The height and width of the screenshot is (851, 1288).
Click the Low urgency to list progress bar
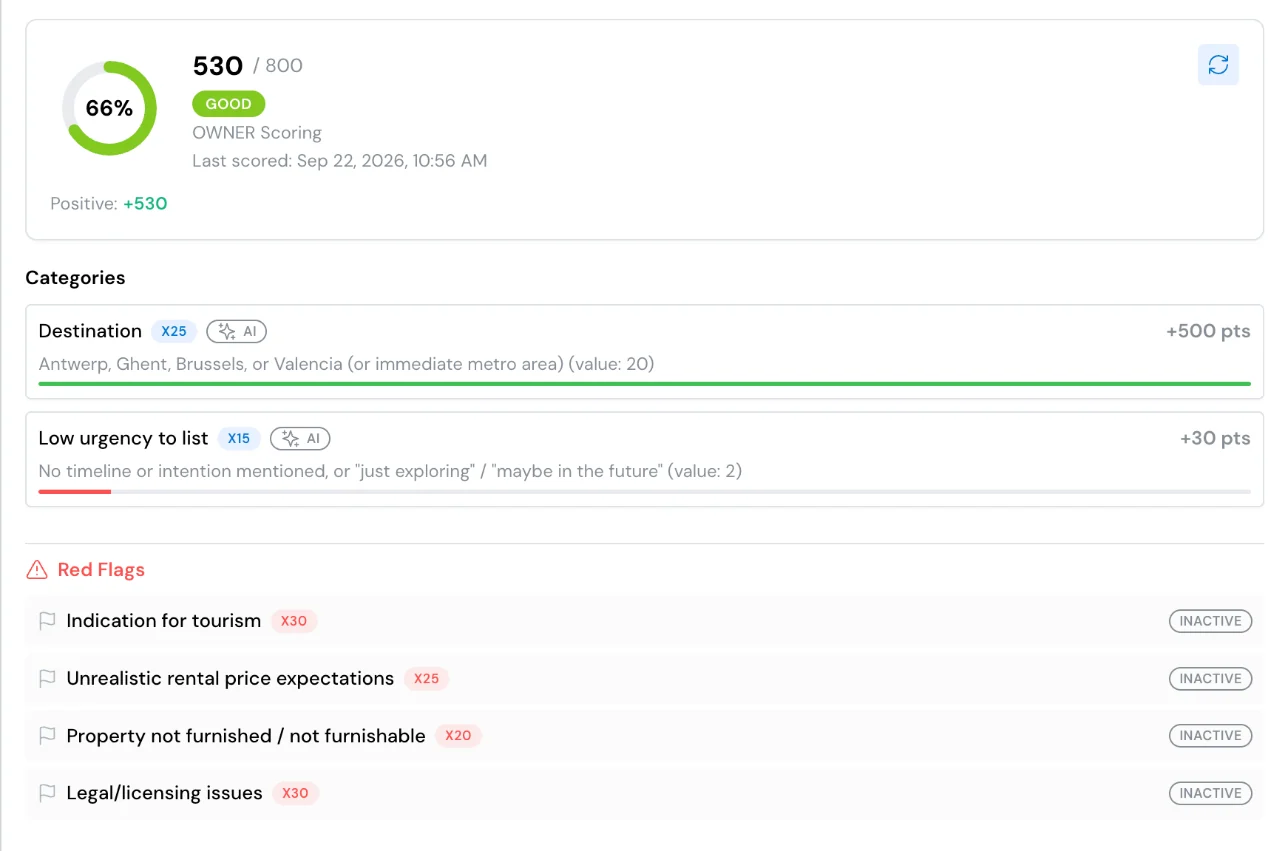tap(644, 491)
